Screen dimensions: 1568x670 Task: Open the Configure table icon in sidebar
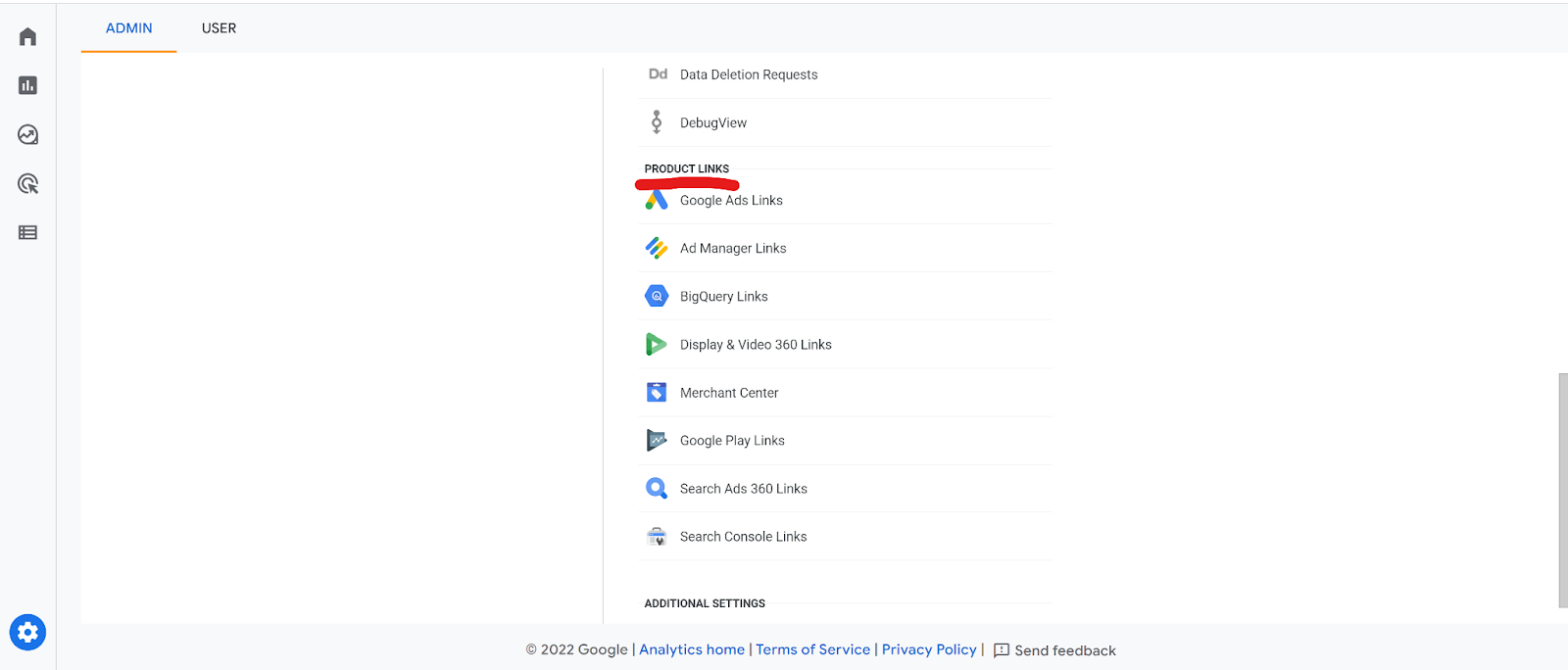coord(27,232)
